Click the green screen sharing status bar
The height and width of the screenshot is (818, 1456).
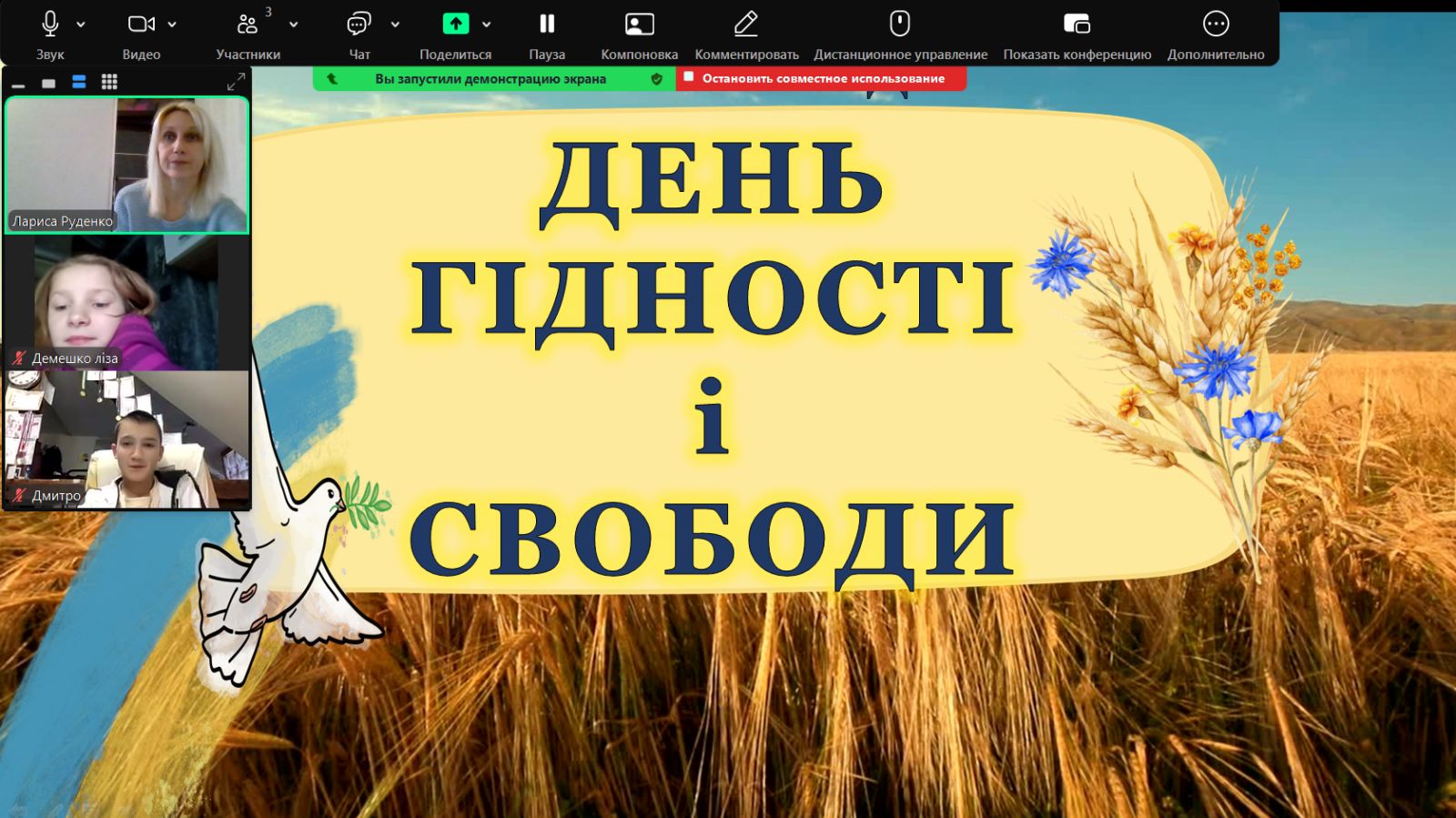[490, 79]
